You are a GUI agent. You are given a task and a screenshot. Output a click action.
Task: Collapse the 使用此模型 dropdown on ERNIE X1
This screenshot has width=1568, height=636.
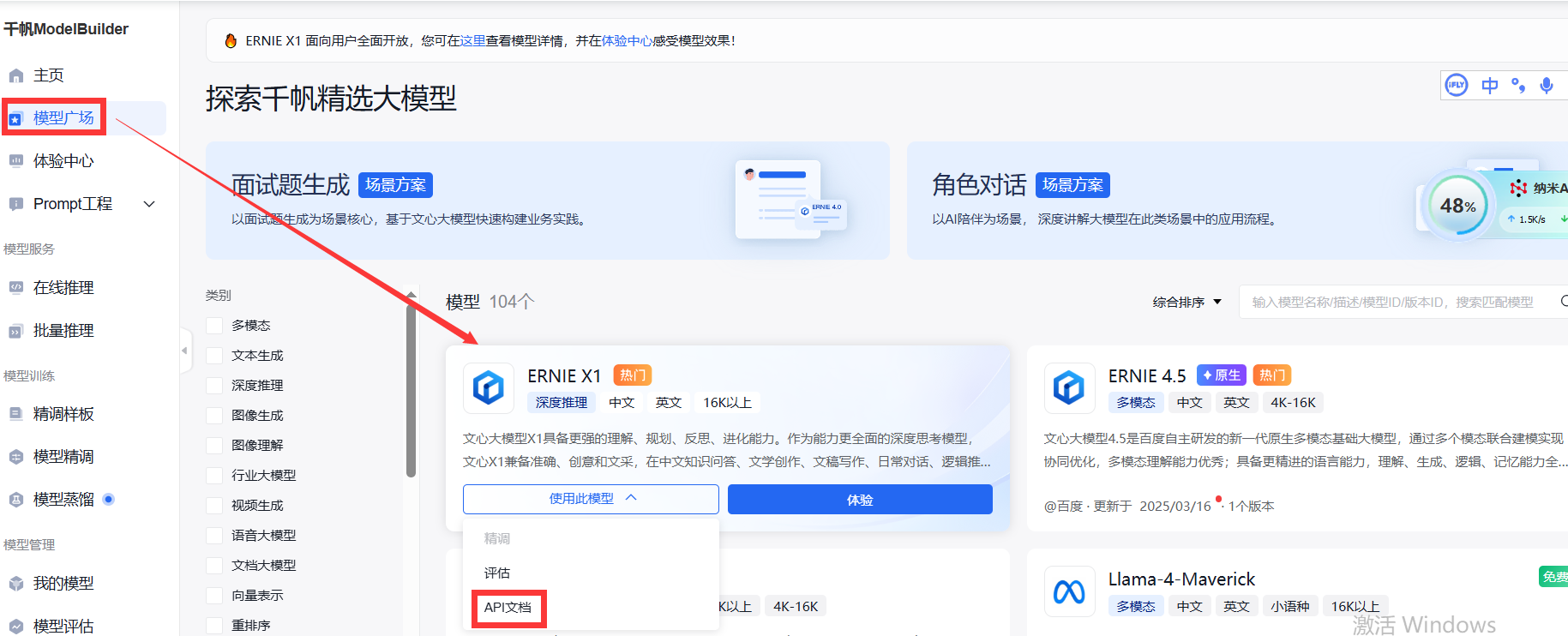coord(591,499)
